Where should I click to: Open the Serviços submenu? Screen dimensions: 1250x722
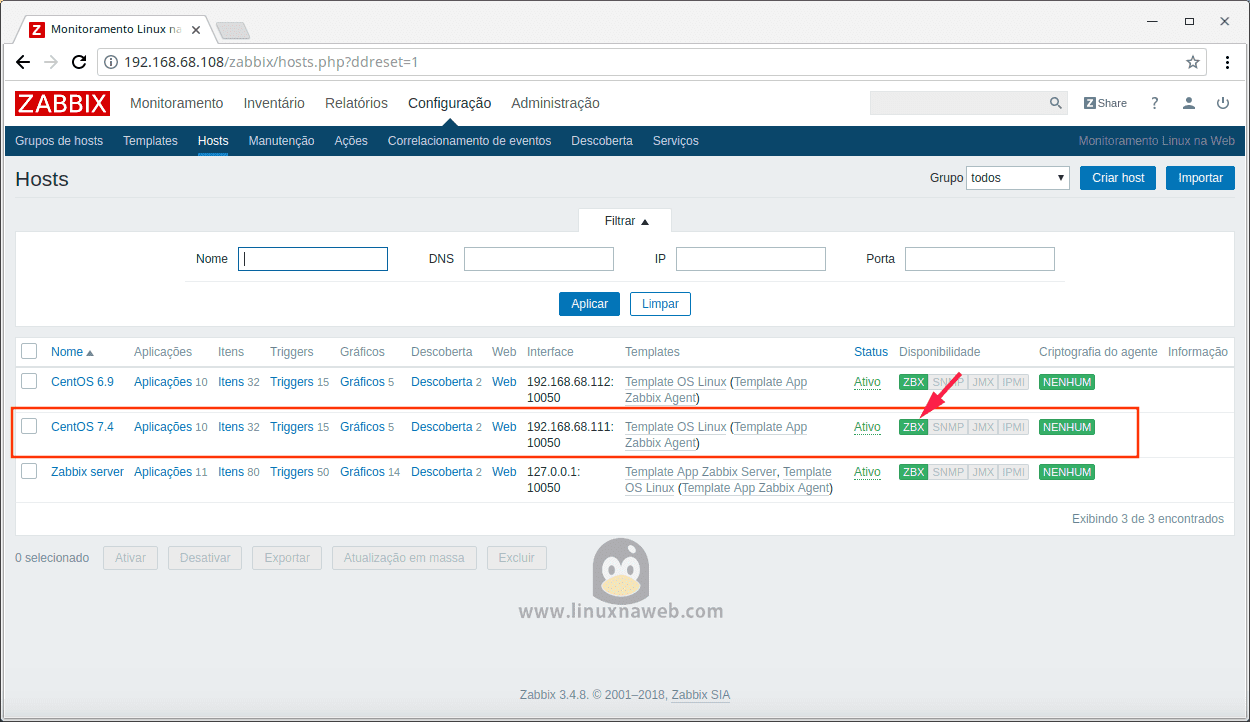pyautogui.click(x=676, y=141)
